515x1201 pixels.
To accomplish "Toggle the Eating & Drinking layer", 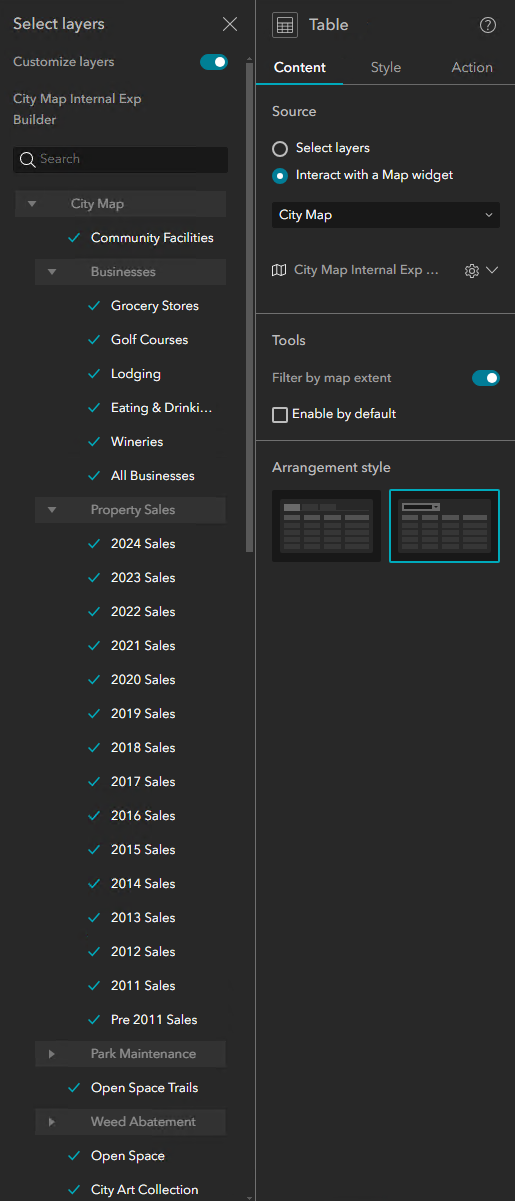I will tap(94, 408).
